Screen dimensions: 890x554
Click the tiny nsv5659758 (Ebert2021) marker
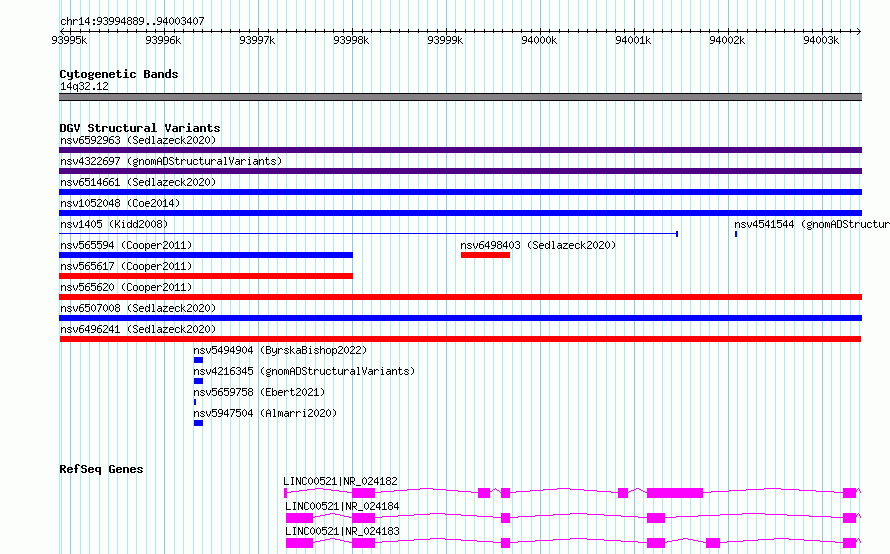195,402
